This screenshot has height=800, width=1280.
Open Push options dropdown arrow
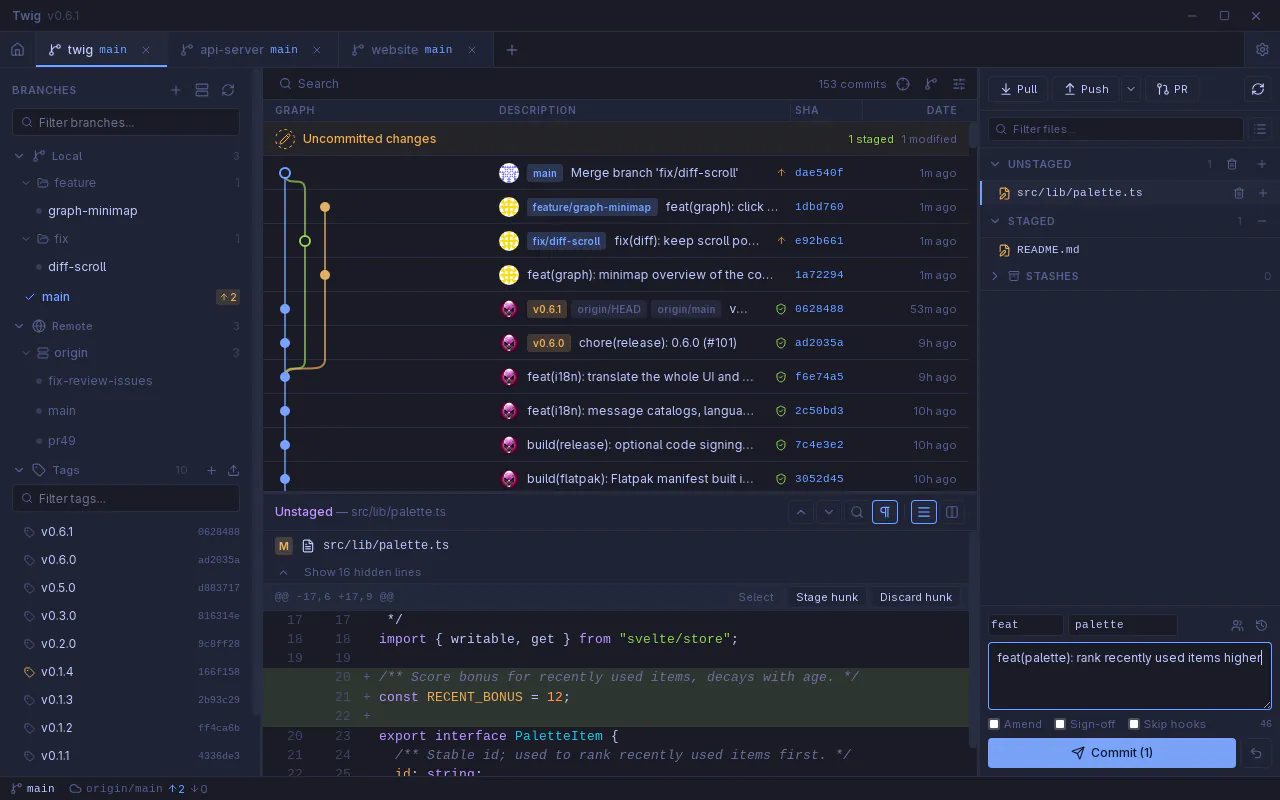click(1131, 89)
